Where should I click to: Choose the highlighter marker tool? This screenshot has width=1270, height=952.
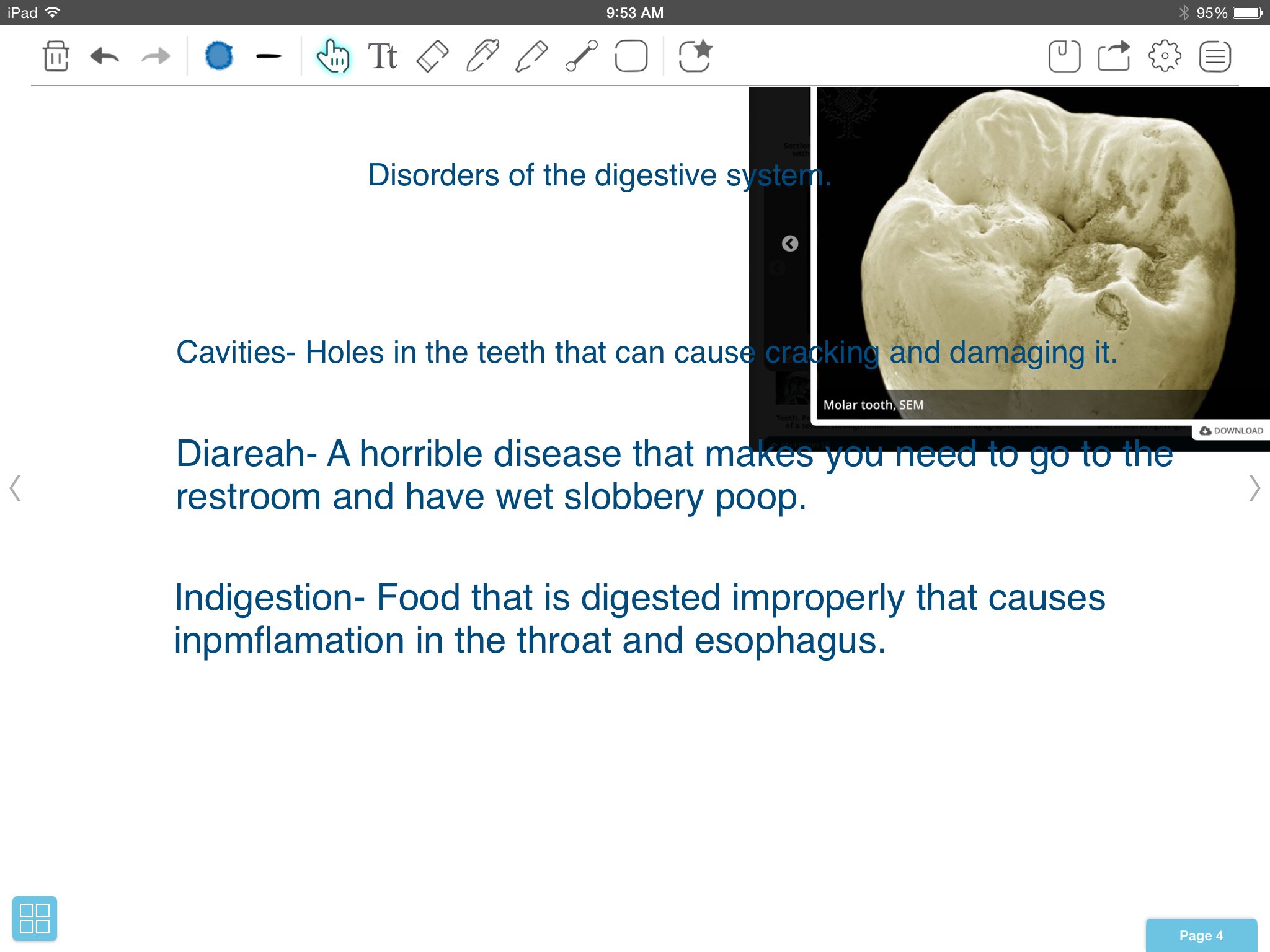[482, 56]
